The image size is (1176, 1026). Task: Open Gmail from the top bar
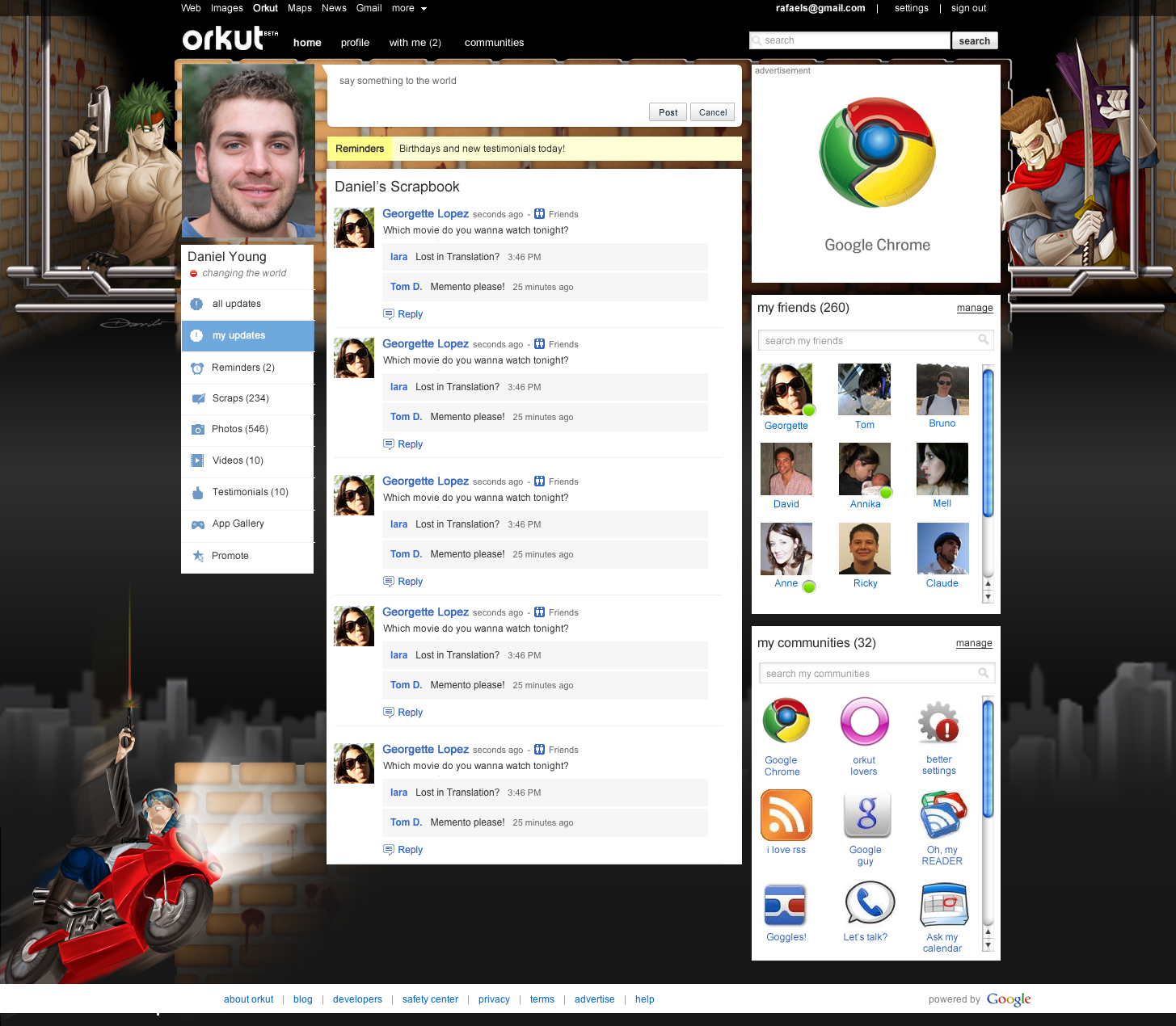(x=369, y=8)
